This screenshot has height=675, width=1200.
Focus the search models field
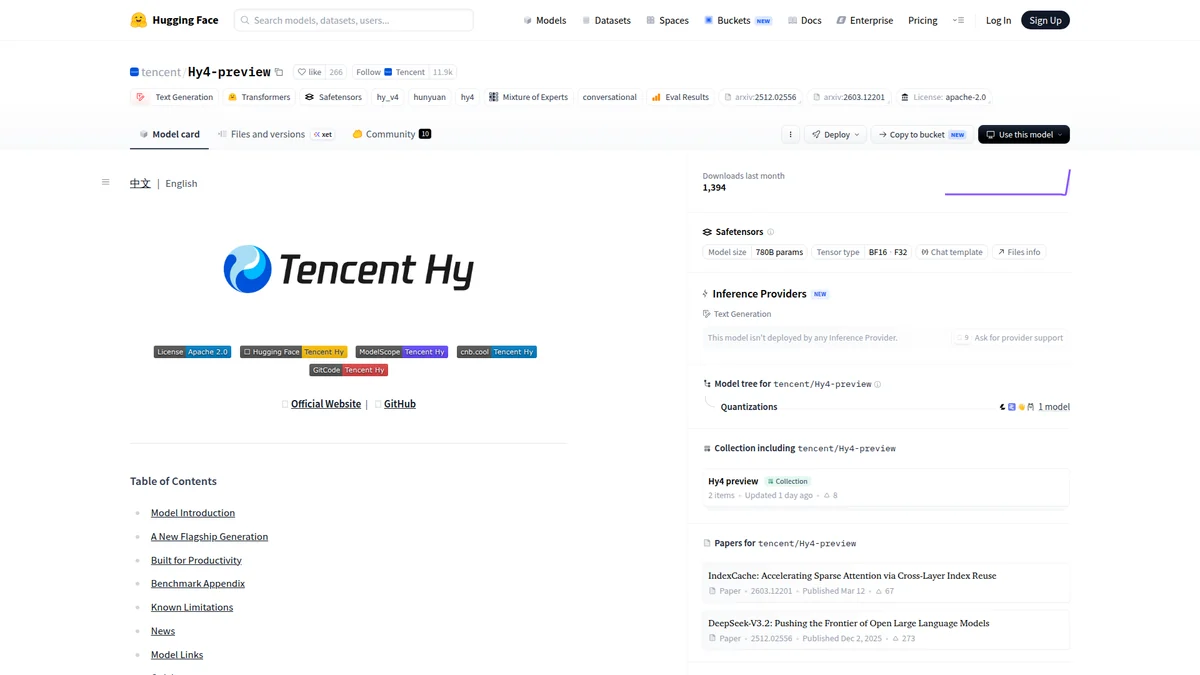pyautogui.click(x=354, y=20)
